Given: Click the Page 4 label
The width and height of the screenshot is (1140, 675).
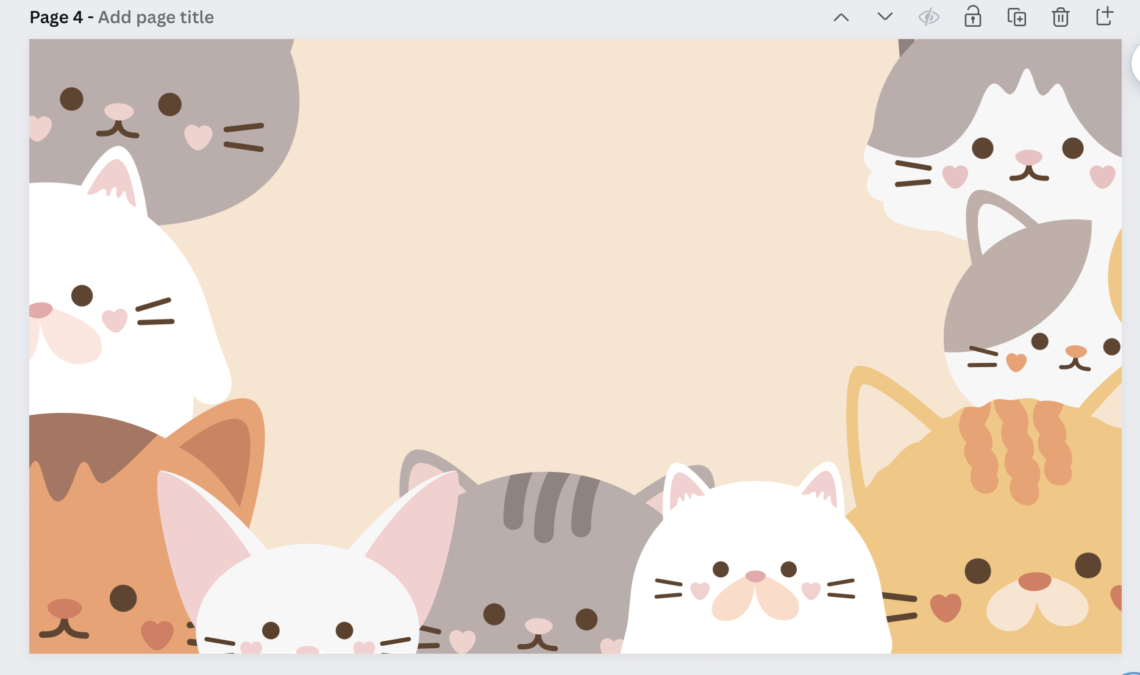Looking at the screenshot, I should pos(52,16).
